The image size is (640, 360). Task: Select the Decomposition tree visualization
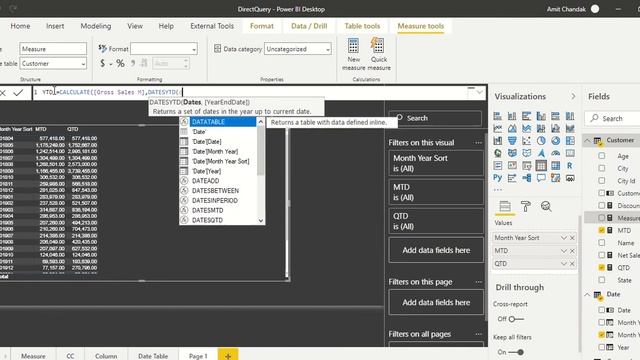pyautogui.click(x=527, y=178)
